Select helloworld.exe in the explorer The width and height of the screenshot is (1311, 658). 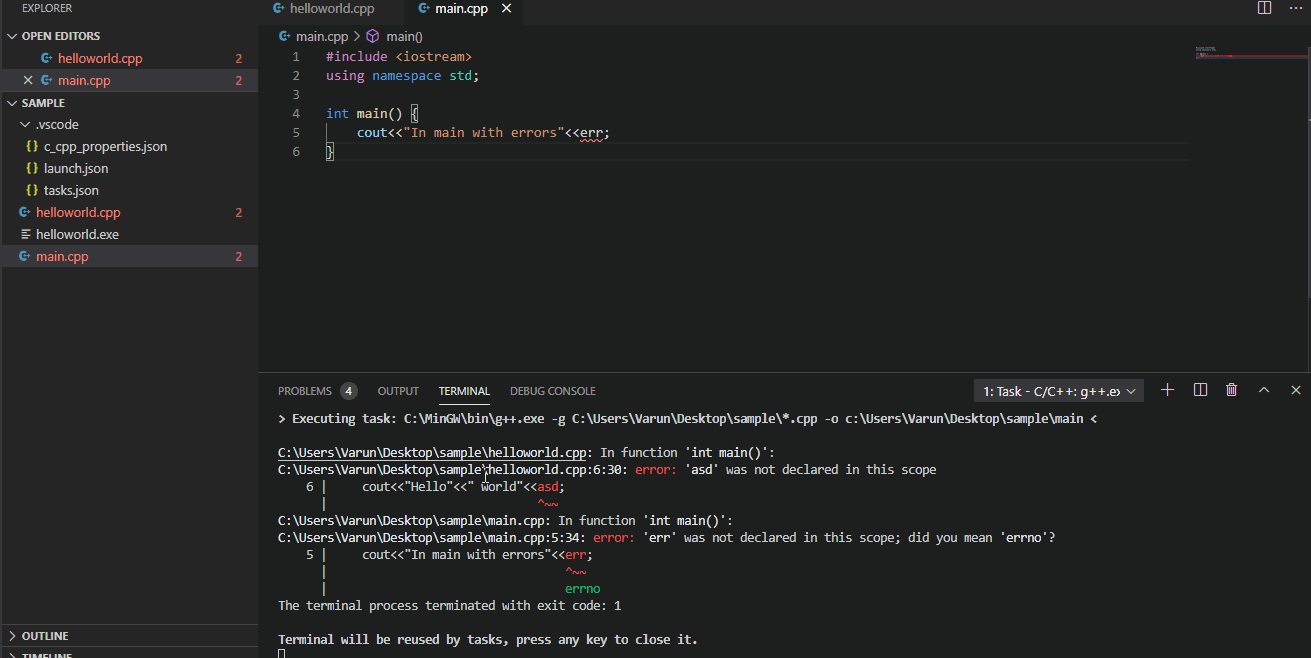point(129,234)
